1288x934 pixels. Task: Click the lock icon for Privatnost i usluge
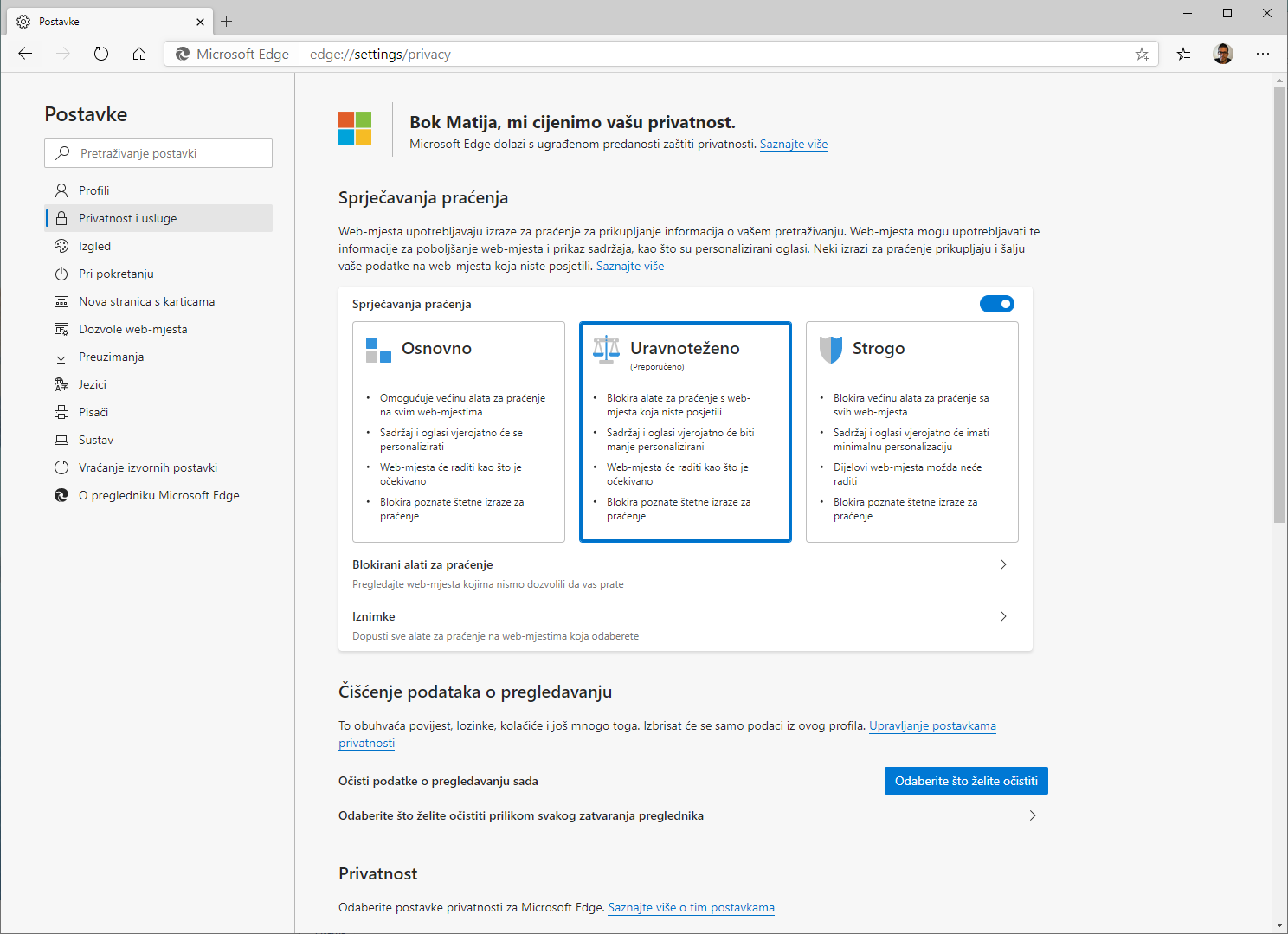pyautogui.click(x=61, y=218)
